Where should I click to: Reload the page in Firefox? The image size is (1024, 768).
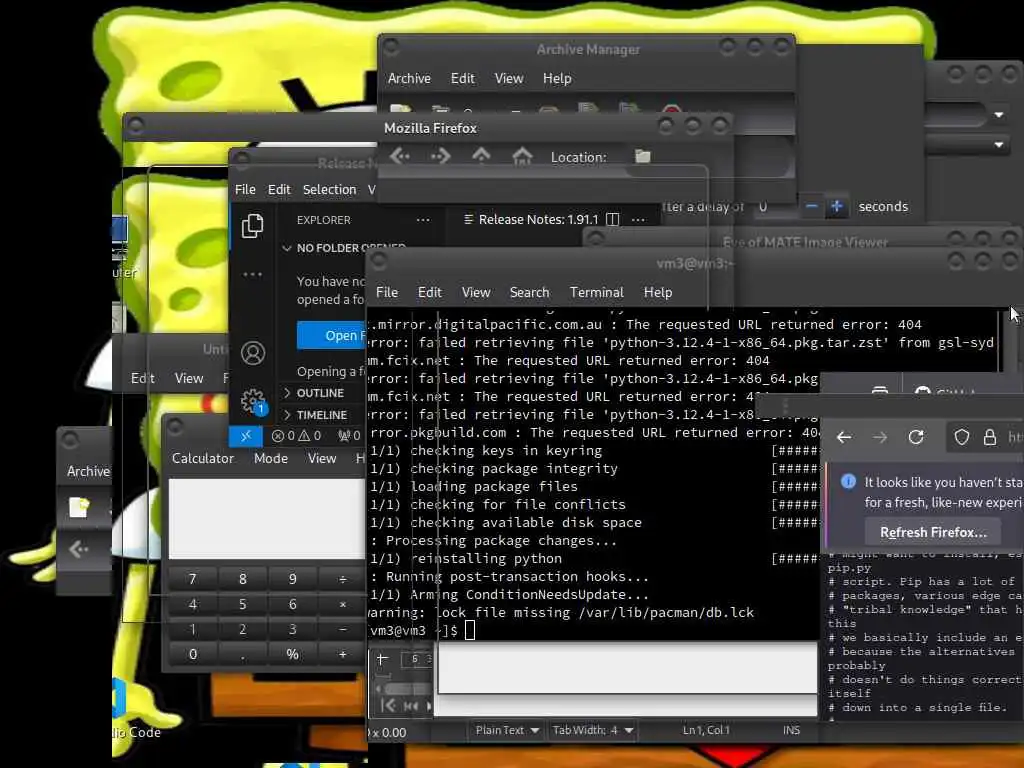[916, 437]
